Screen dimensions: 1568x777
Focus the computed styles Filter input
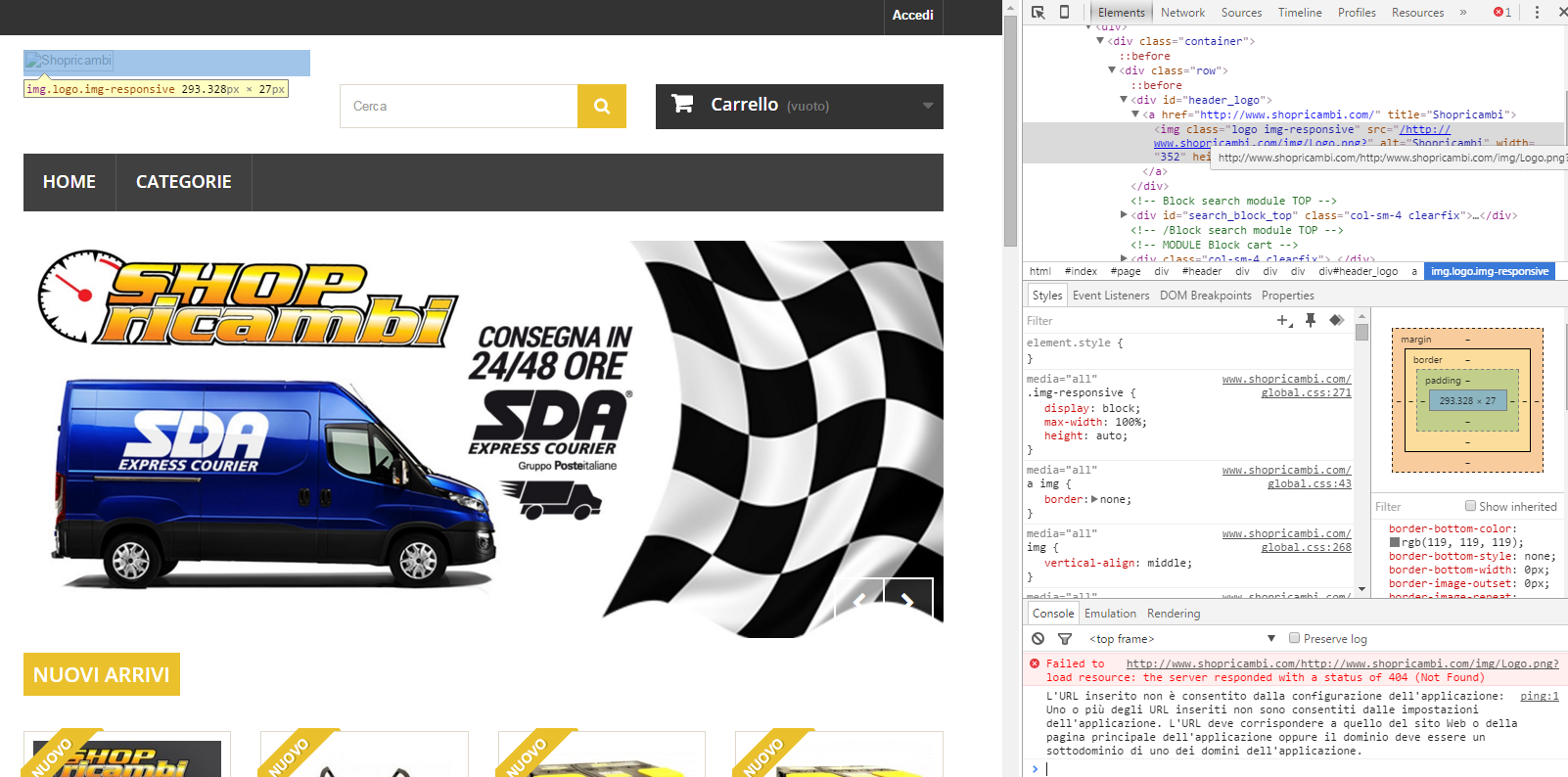pos(1415,507)
